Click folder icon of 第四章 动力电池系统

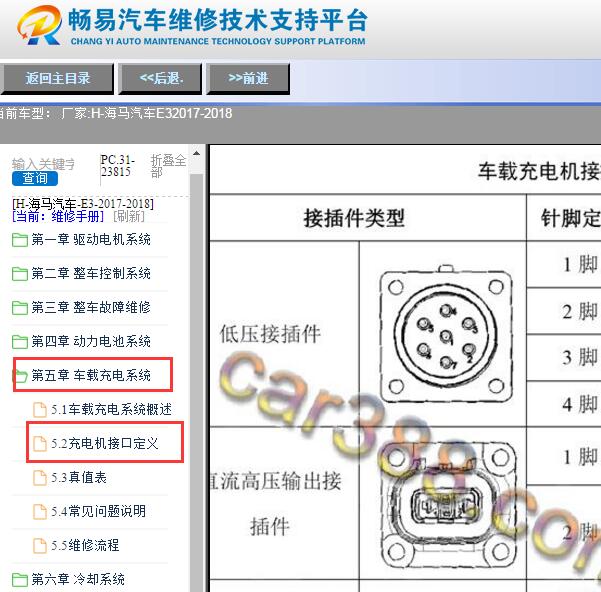(20, 342)
